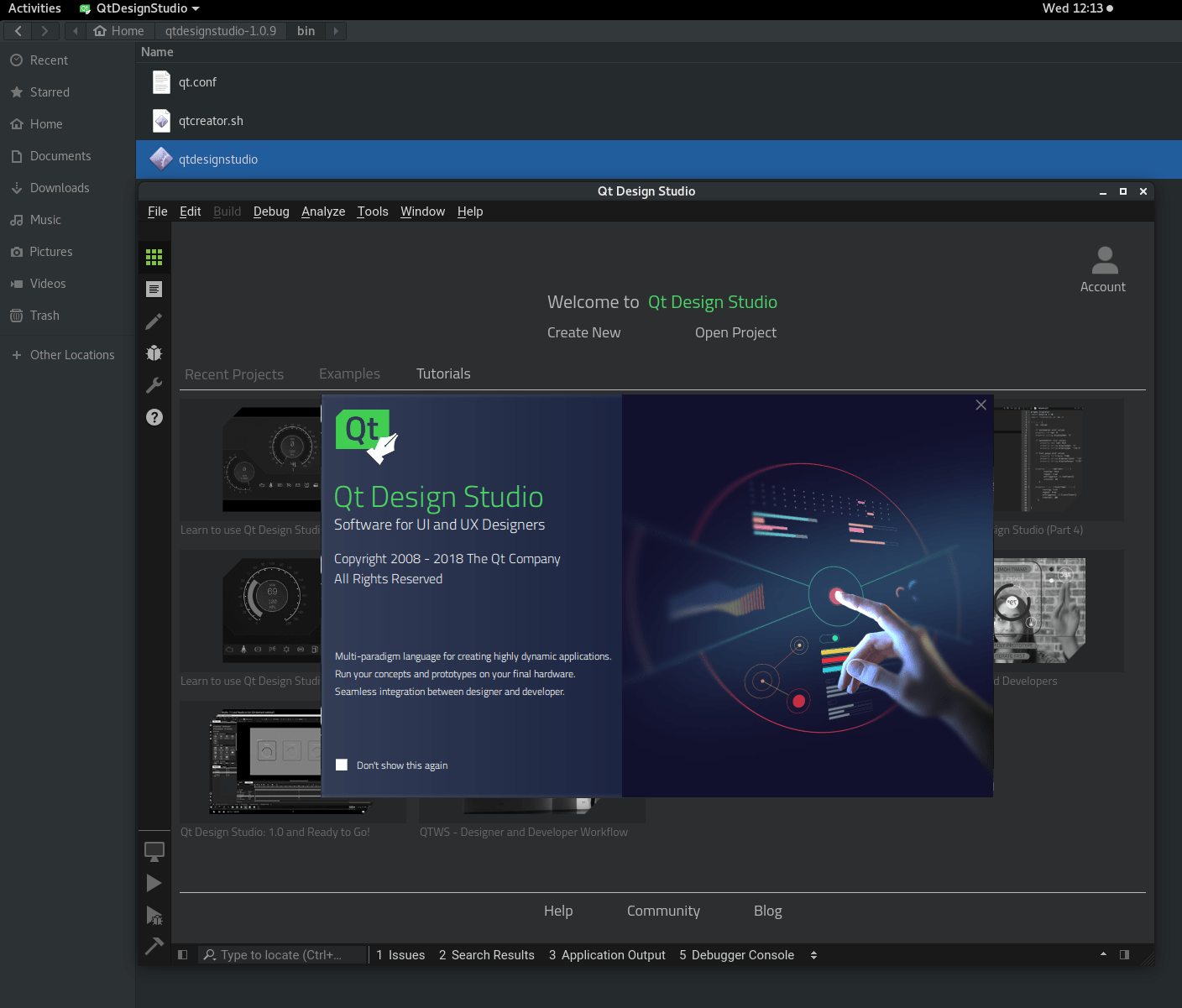Switch to the Examples tab
Image resolution: width=1182 pixels, height=1008 pixels.
pyautogui.click(x=349, y=373)
